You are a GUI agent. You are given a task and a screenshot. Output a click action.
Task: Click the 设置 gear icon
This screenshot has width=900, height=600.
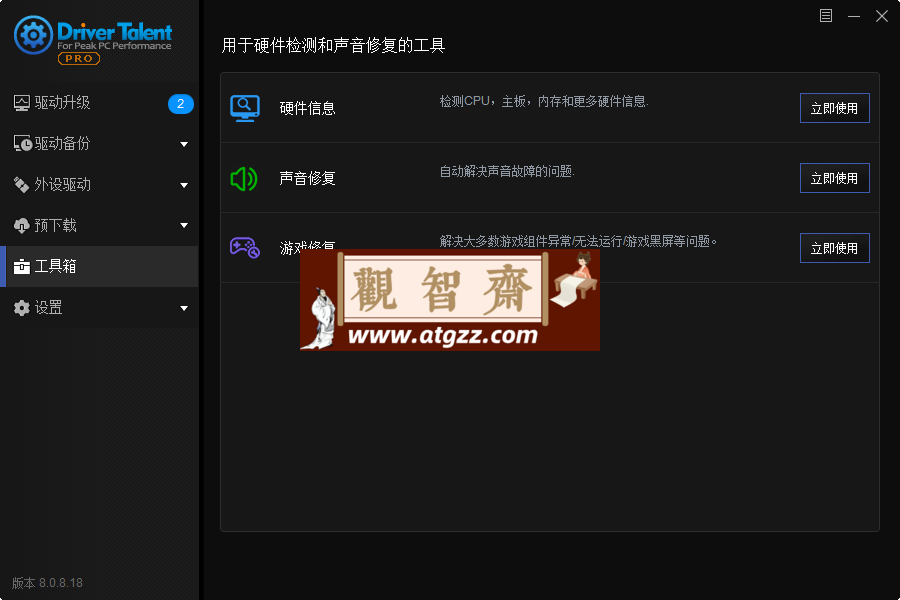click(x=22, y=308)
